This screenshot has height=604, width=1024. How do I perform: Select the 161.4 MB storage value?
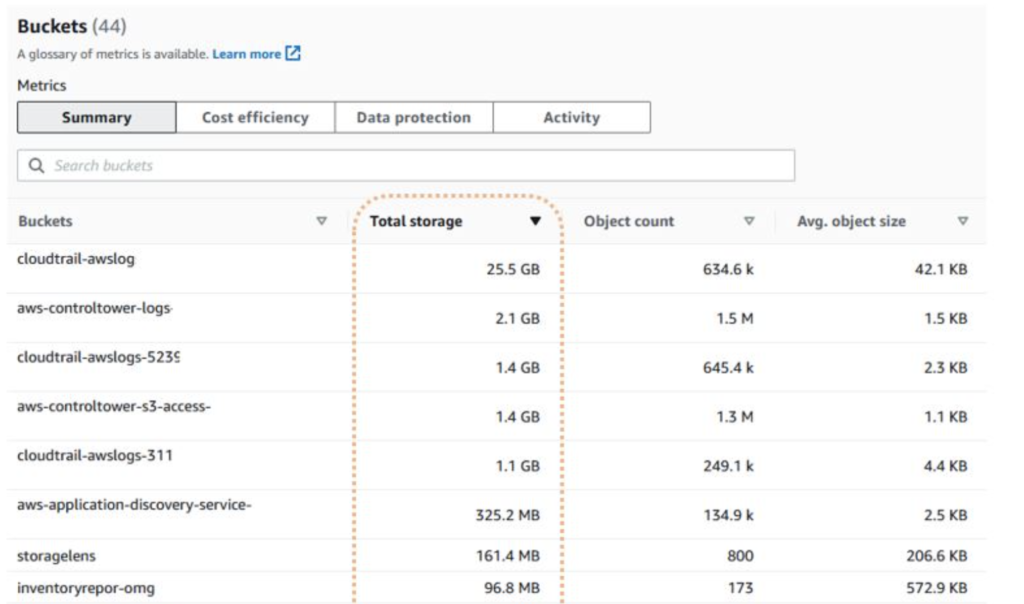pyautogui.click(x=507, y=556)
